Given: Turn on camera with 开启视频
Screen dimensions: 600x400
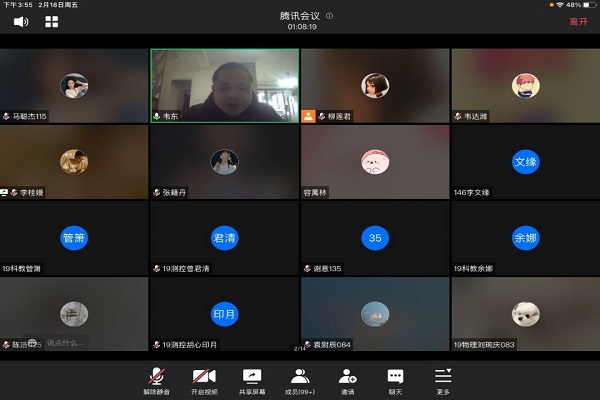Looking at the screenshot, I should (205, 378).
